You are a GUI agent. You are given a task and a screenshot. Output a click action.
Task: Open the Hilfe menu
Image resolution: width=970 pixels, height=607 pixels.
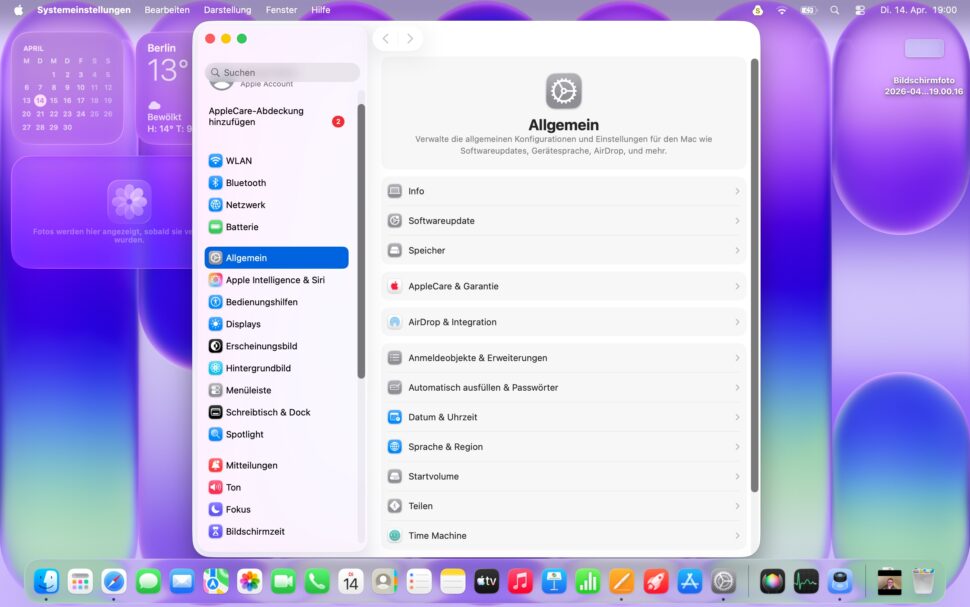[320, 10]
